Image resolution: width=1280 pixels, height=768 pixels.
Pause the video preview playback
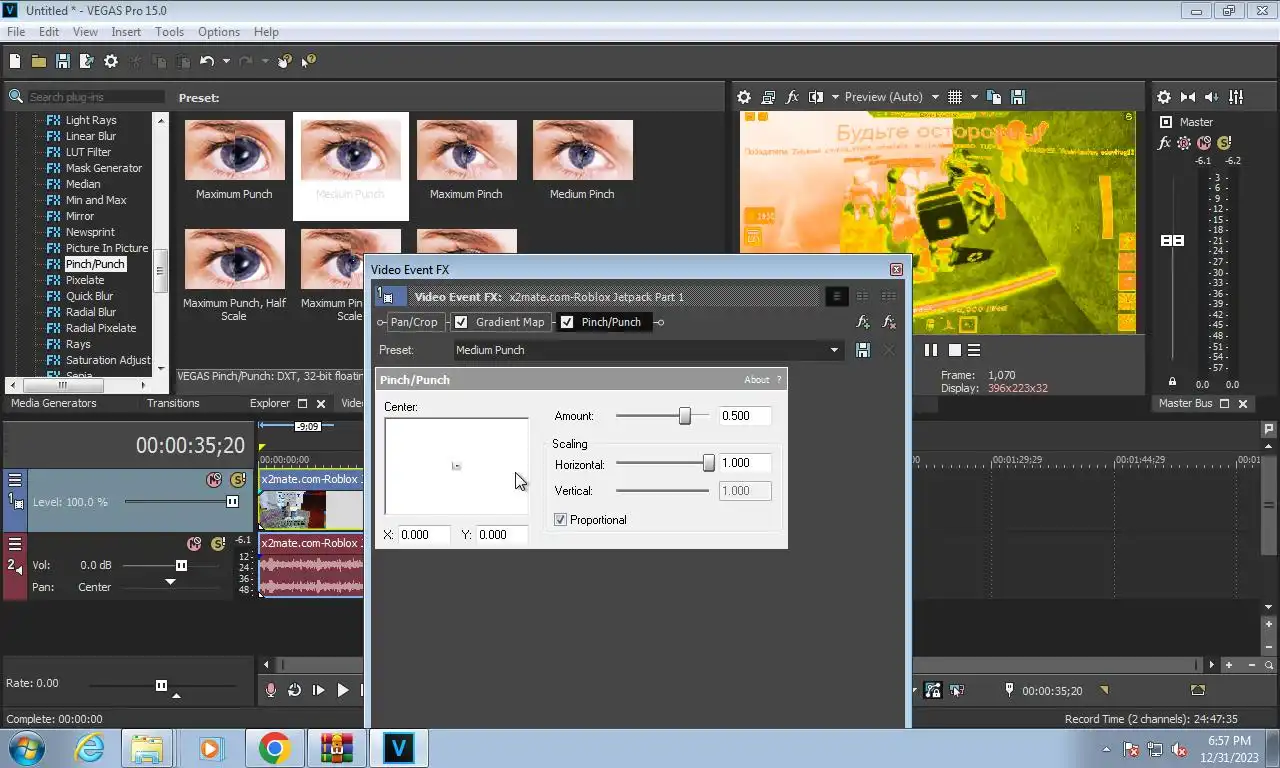click(x=931, y=350)
